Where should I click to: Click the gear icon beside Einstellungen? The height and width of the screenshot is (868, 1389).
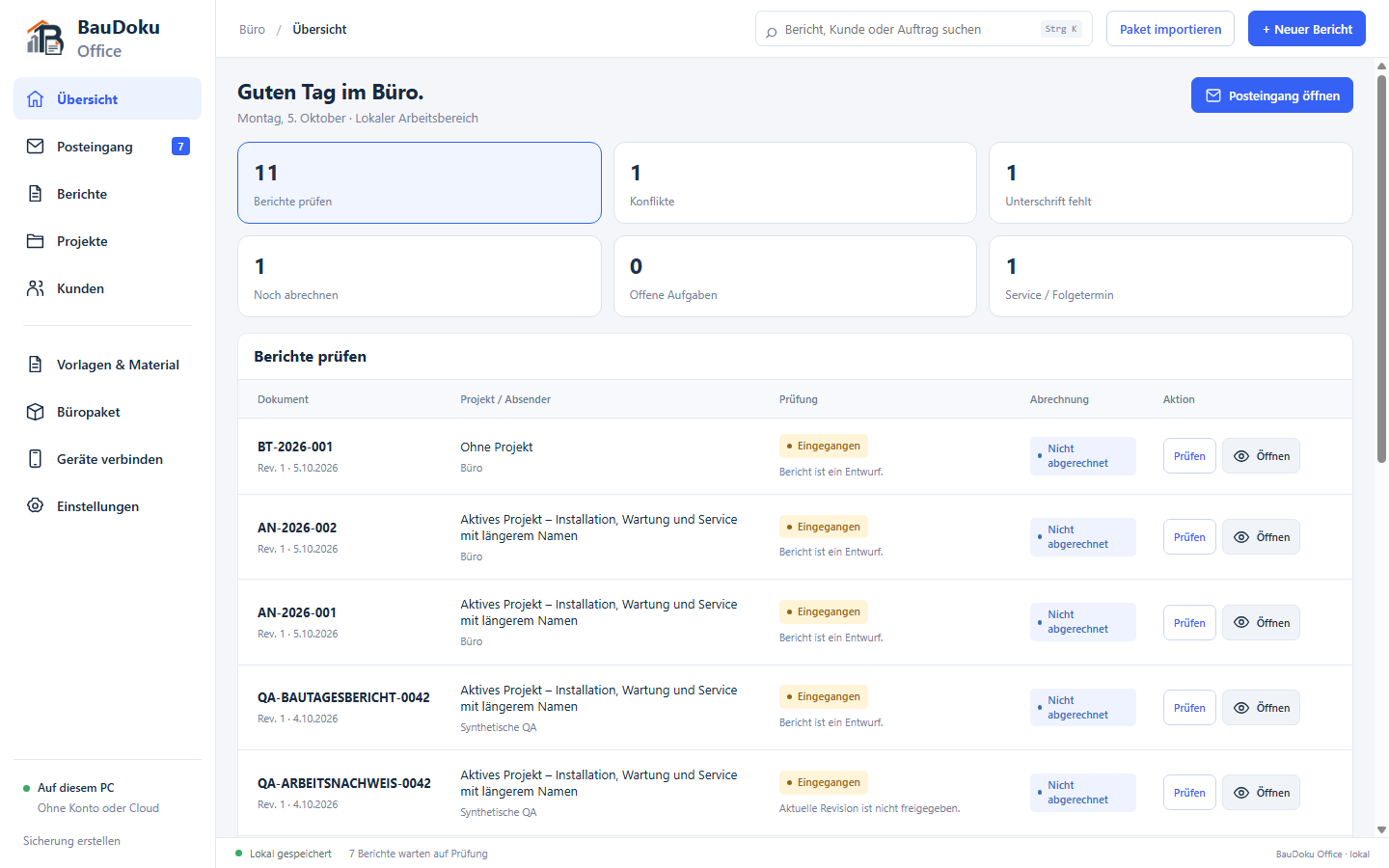point(36,505)
